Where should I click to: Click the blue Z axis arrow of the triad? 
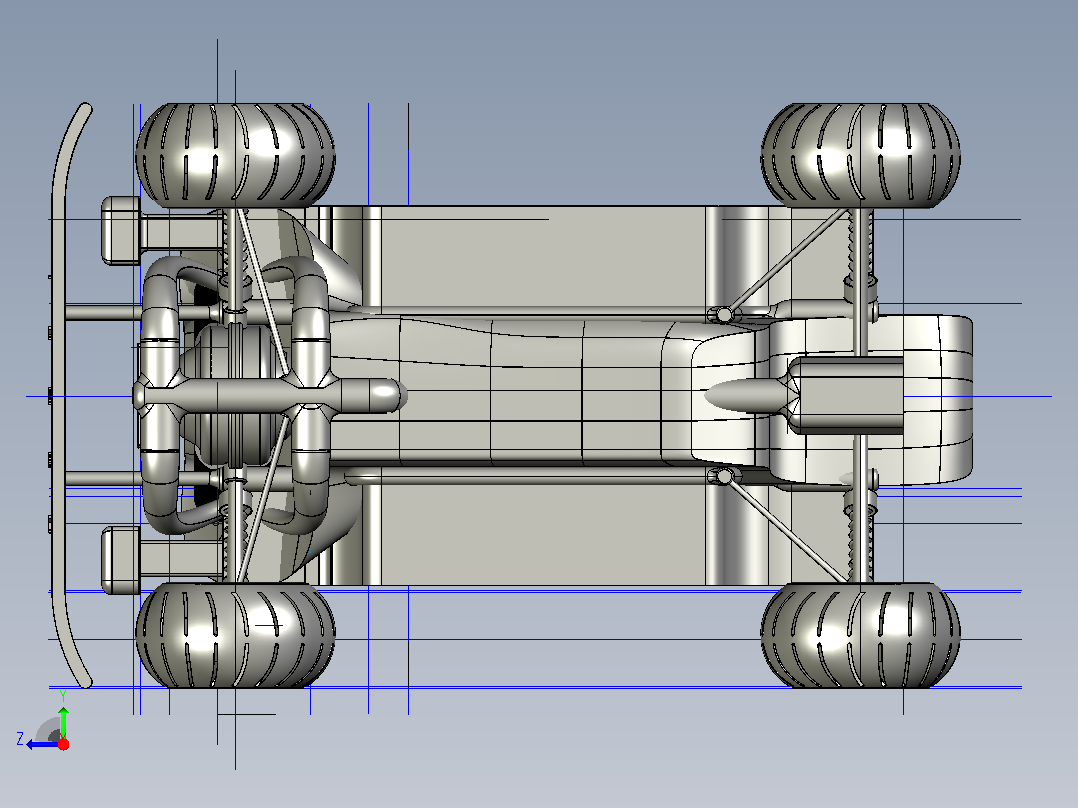pos(41,745)
